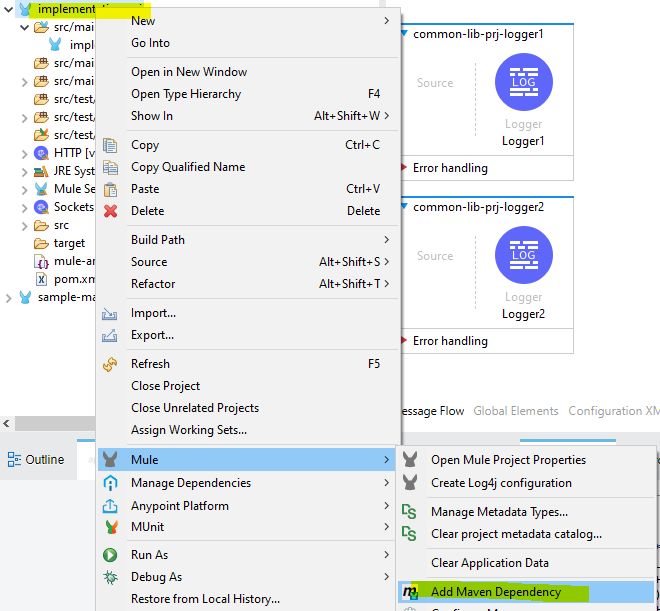Screen dimensions: 660x611
Task: Choose Open in New Window
Action: click(x=248, y=72)
